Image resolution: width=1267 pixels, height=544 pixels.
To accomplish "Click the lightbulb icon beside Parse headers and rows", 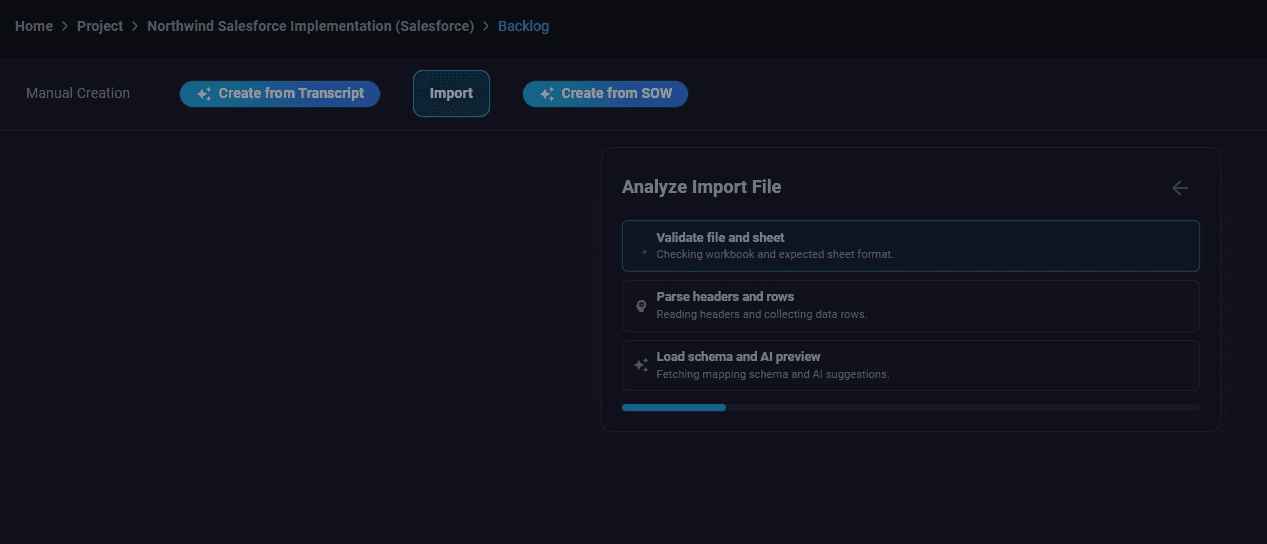I will tap(642, 306).
